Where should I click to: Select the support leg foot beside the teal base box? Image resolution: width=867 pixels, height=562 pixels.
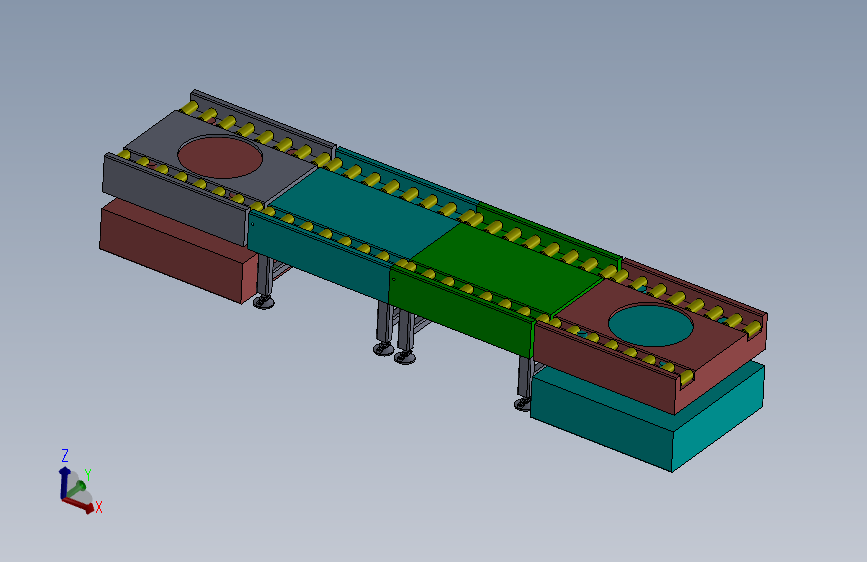point(521,405)
